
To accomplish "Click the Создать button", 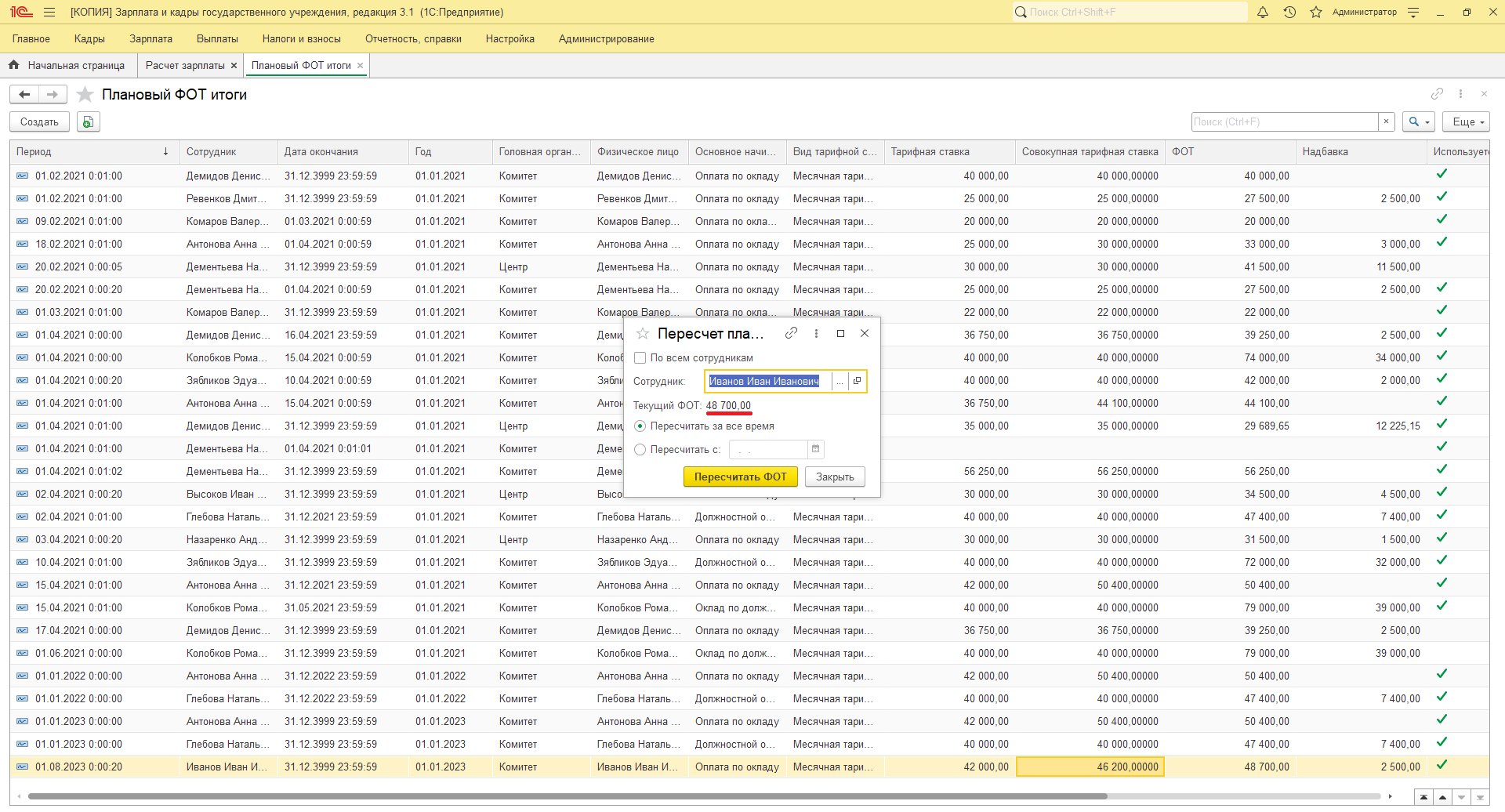I will tap(39, 121).
